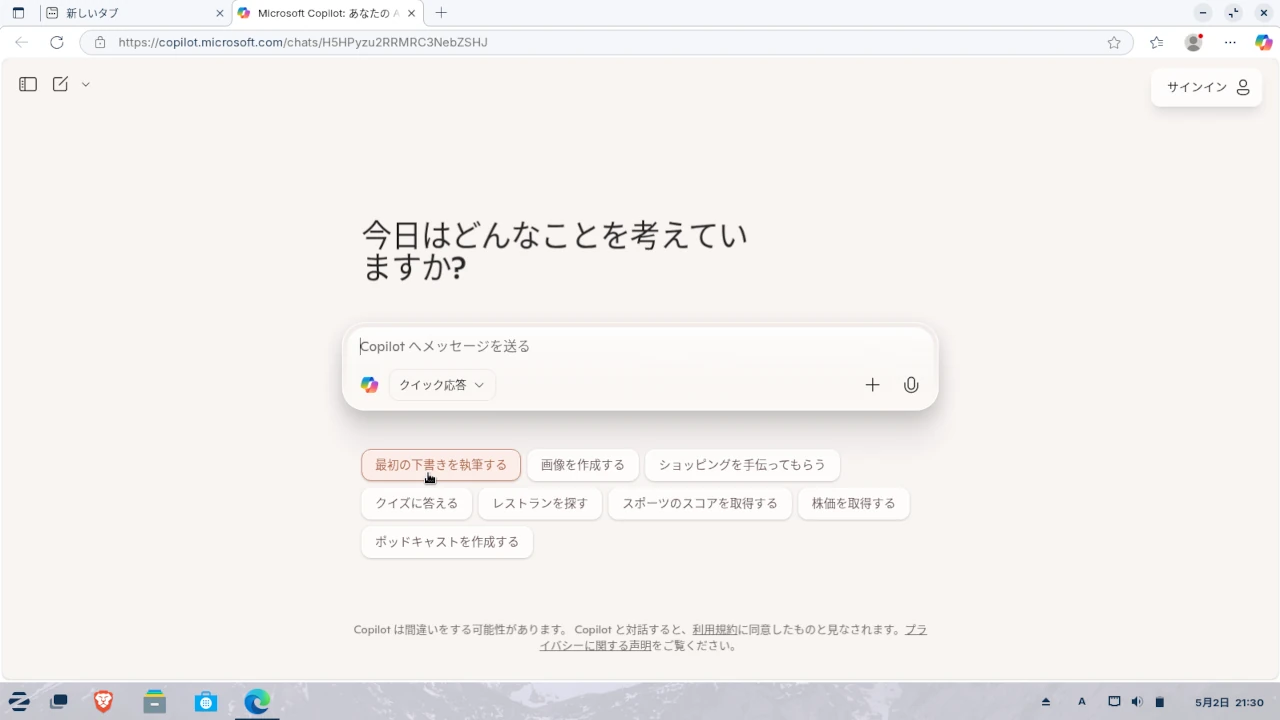
Task: Close the Microsoft Copilot tab
Action: [x=411, y=13]
